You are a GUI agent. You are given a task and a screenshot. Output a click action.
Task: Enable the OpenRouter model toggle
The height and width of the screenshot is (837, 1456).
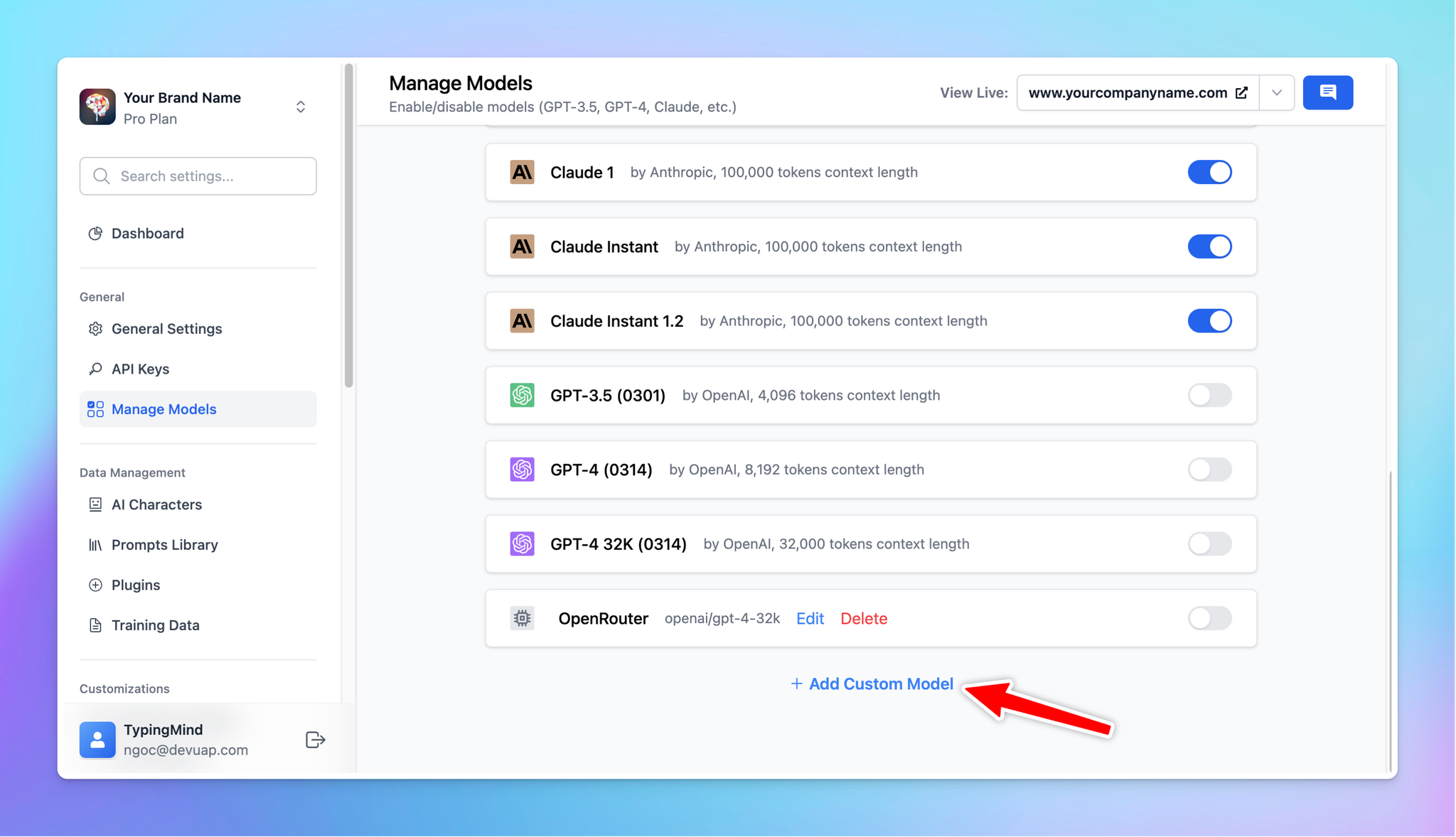pyautogui.click(x=1209, y=618)
